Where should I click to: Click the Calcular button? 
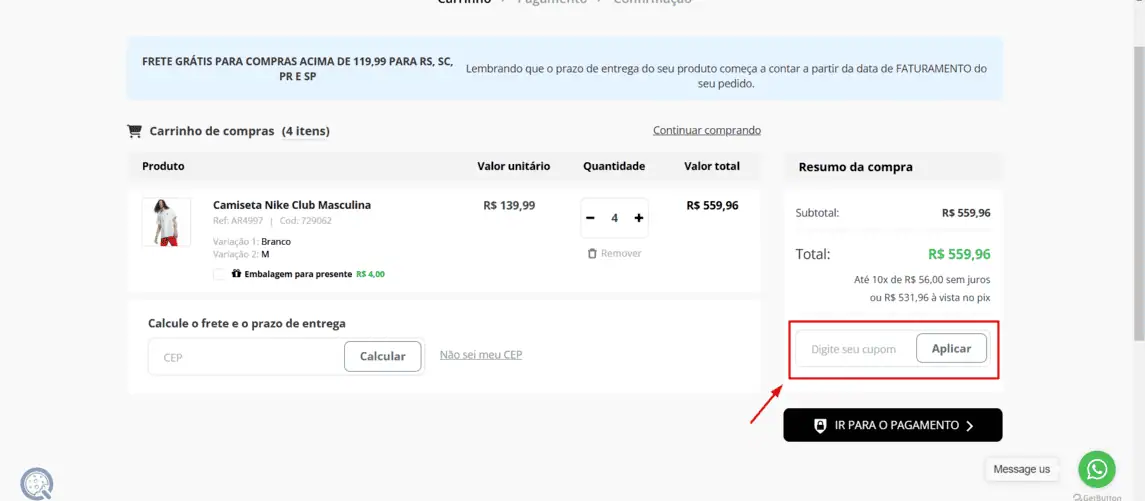[x=383, y=356]
